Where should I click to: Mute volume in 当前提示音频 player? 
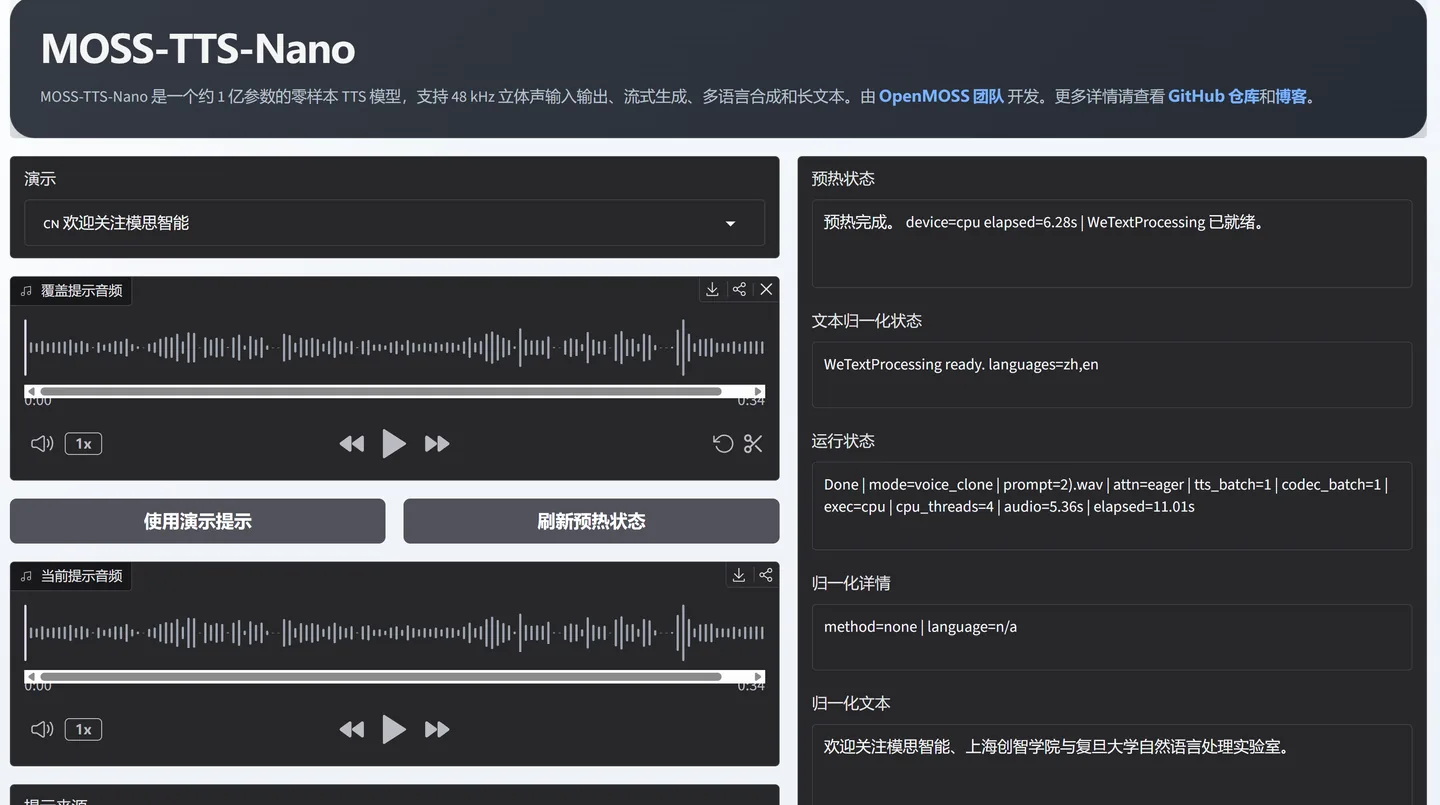tap(42, 729)
